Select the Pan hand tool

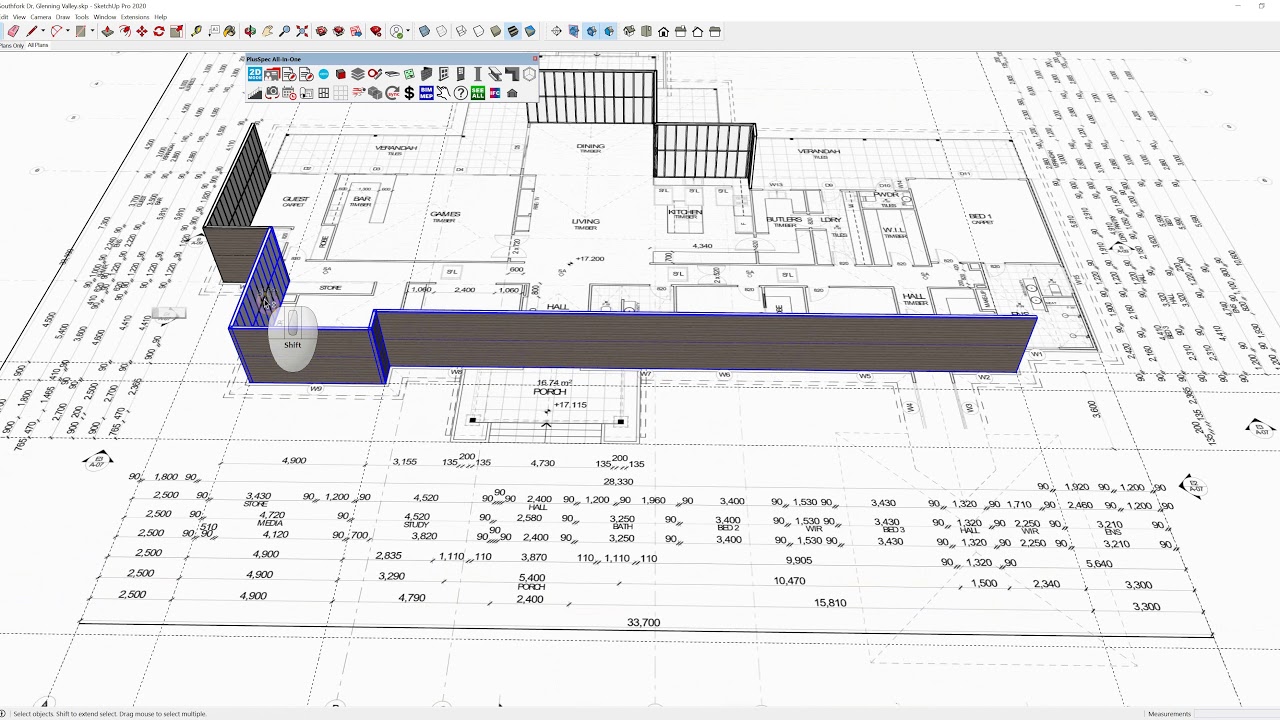[268, 32]
